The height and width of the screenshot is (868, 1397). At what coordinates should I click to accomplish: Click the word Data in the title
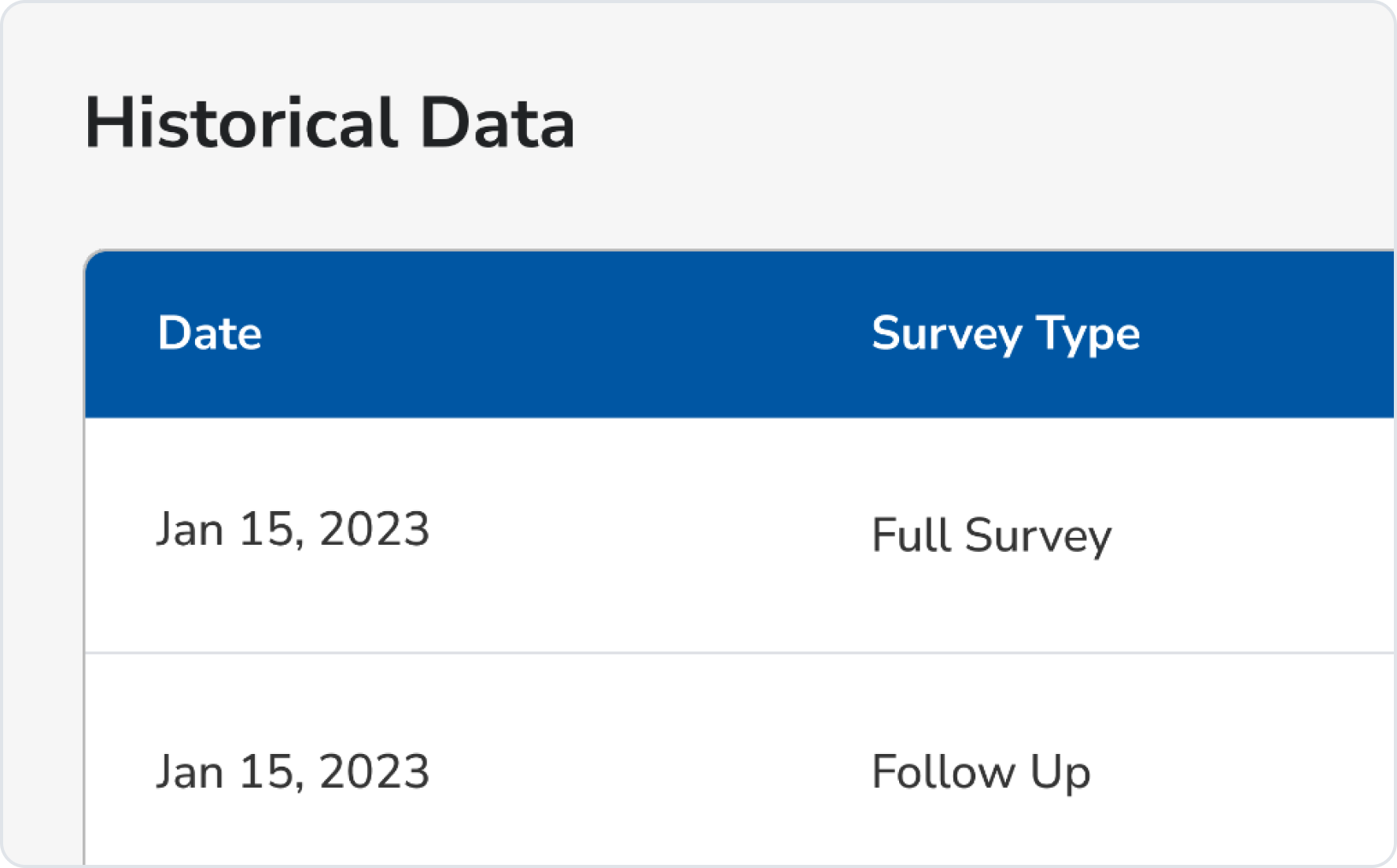tap(498, 123)
